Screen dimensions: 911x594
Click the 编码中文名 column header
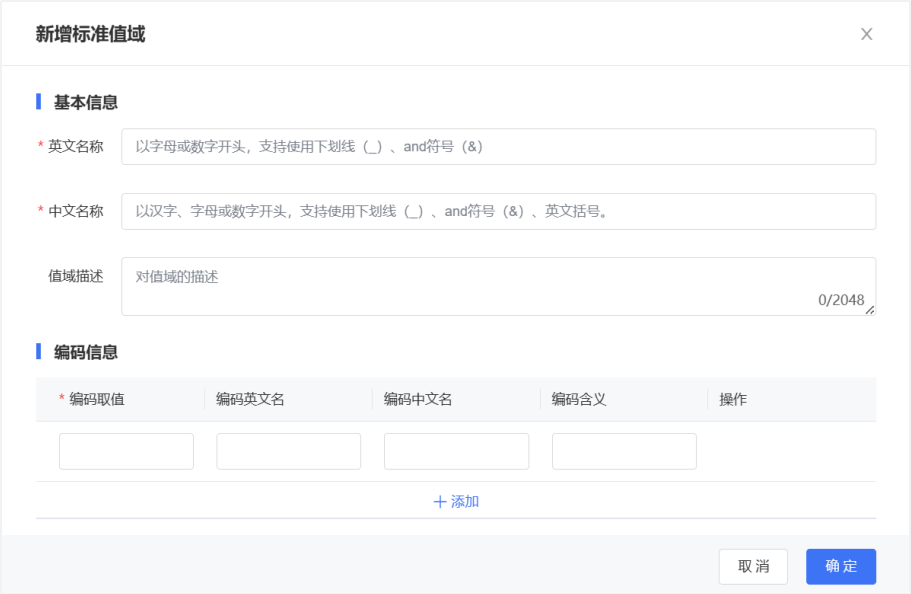click(418, 399)
